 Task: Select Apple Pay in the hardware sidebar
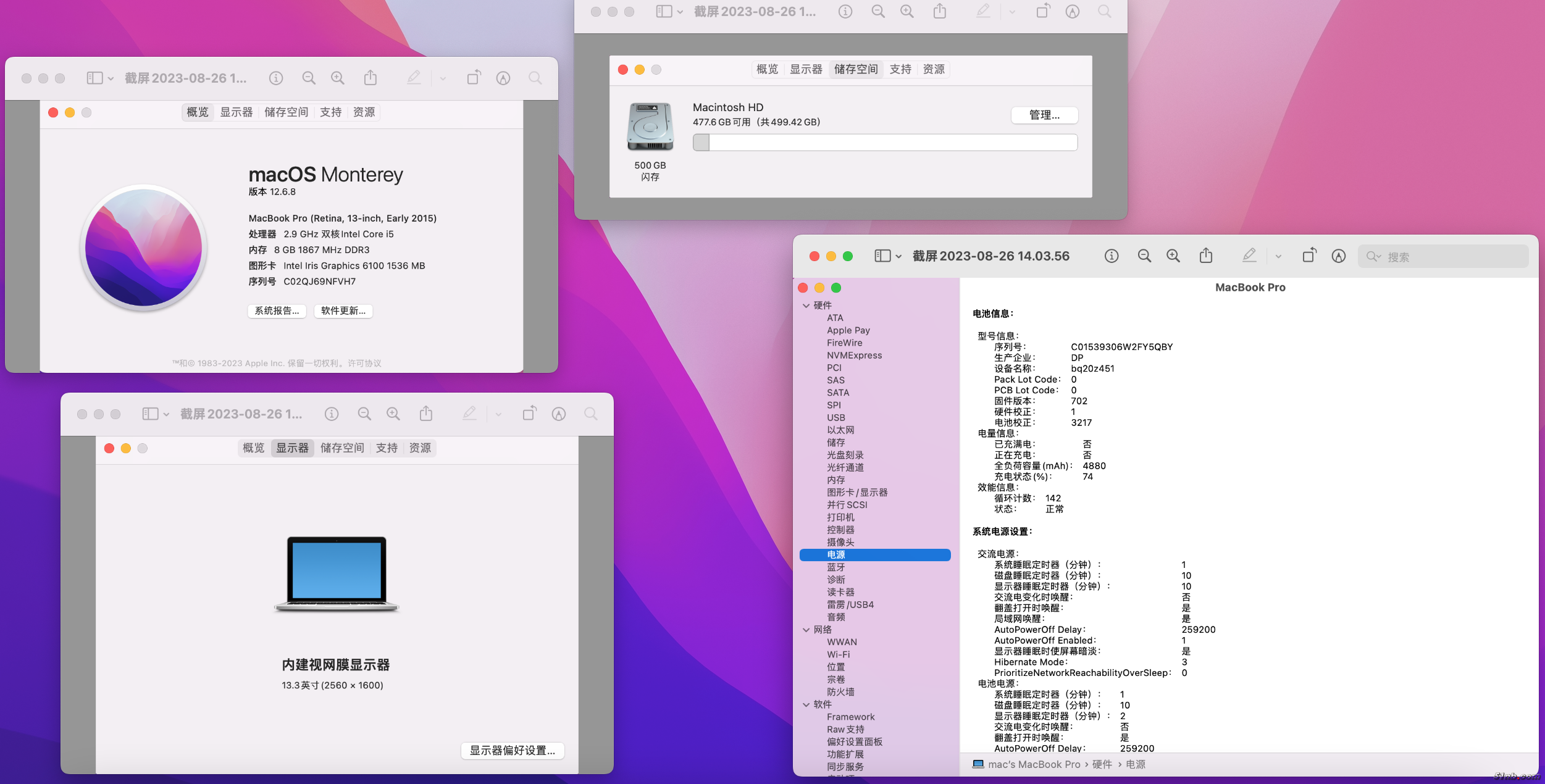[848, 331]
